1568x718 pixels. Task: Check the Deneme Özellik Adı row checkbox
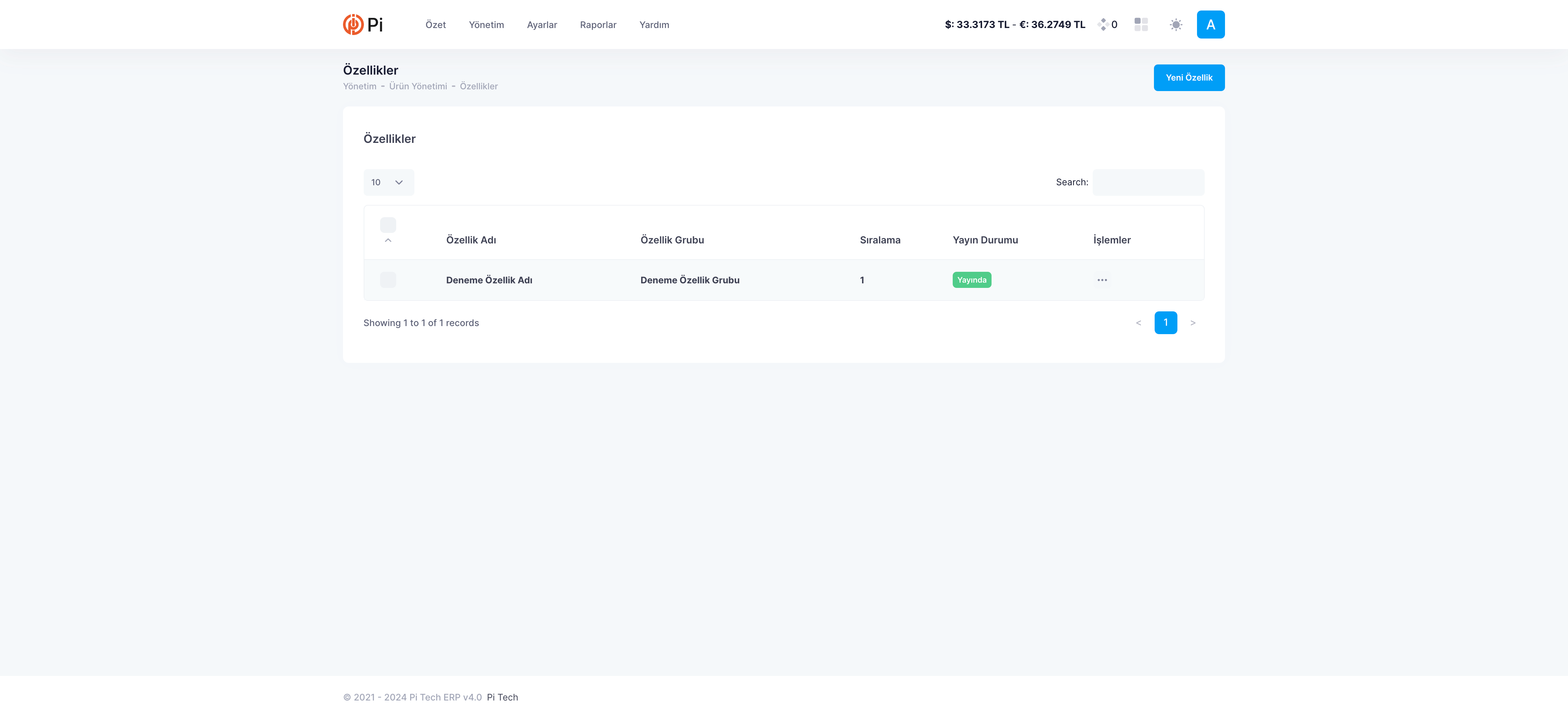(x=388, y=280)
